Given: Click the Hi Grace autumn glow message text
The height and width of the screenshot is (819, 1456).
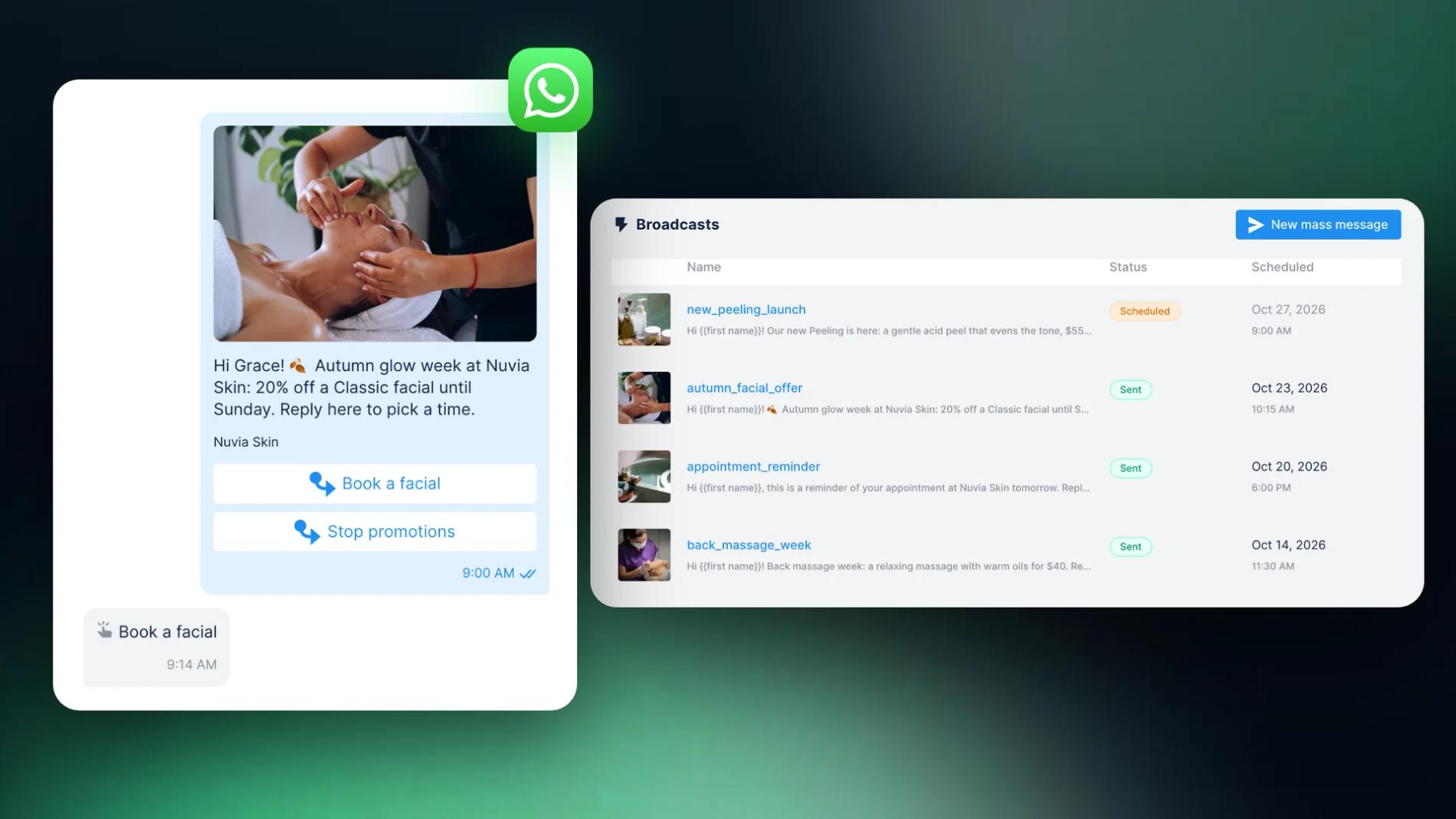Looking at the screenshot, I should coord(372,387).
